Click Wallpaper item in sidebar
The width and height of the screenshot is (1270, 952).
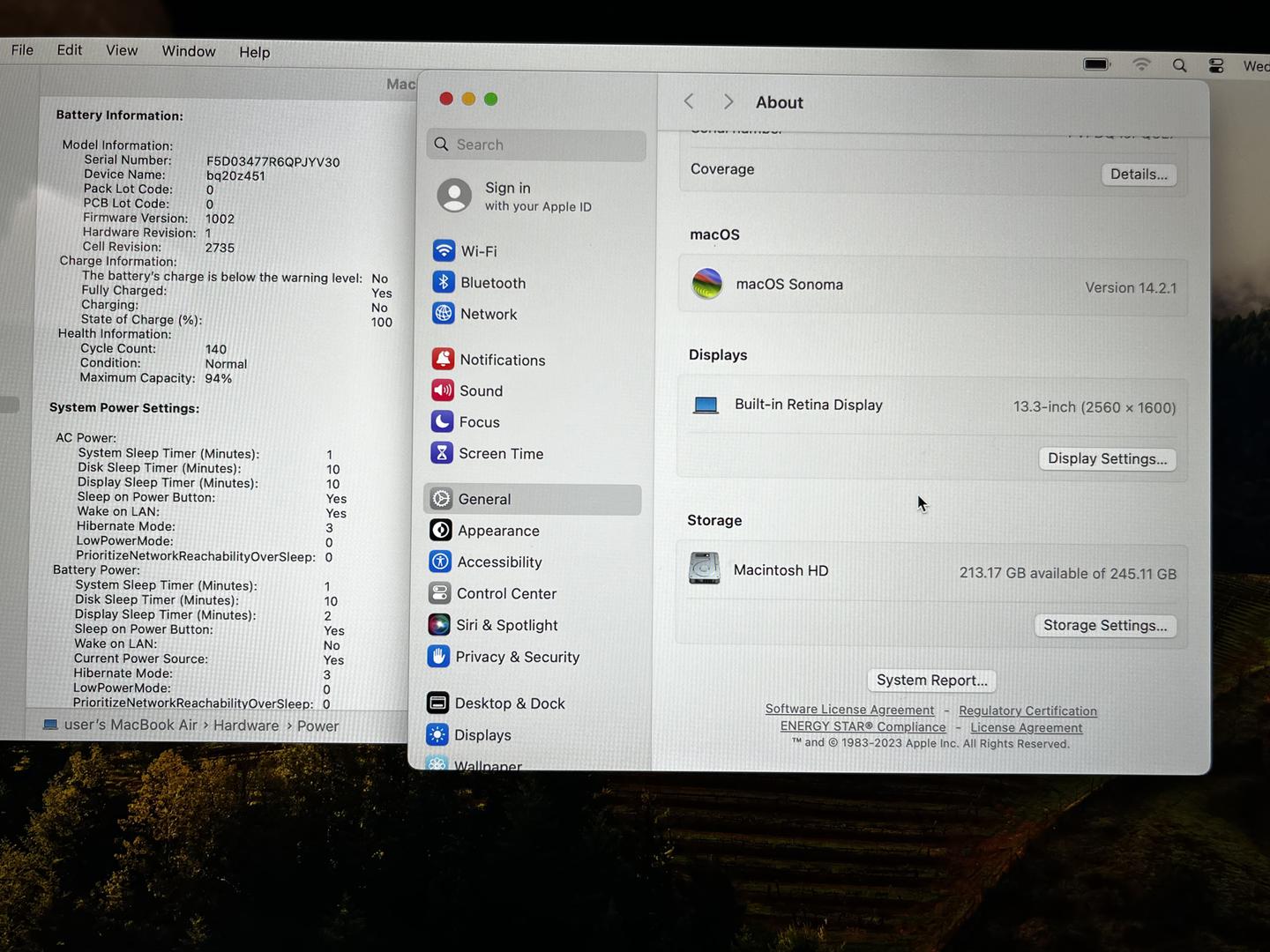pyautogui.click(x=488, y=765)
